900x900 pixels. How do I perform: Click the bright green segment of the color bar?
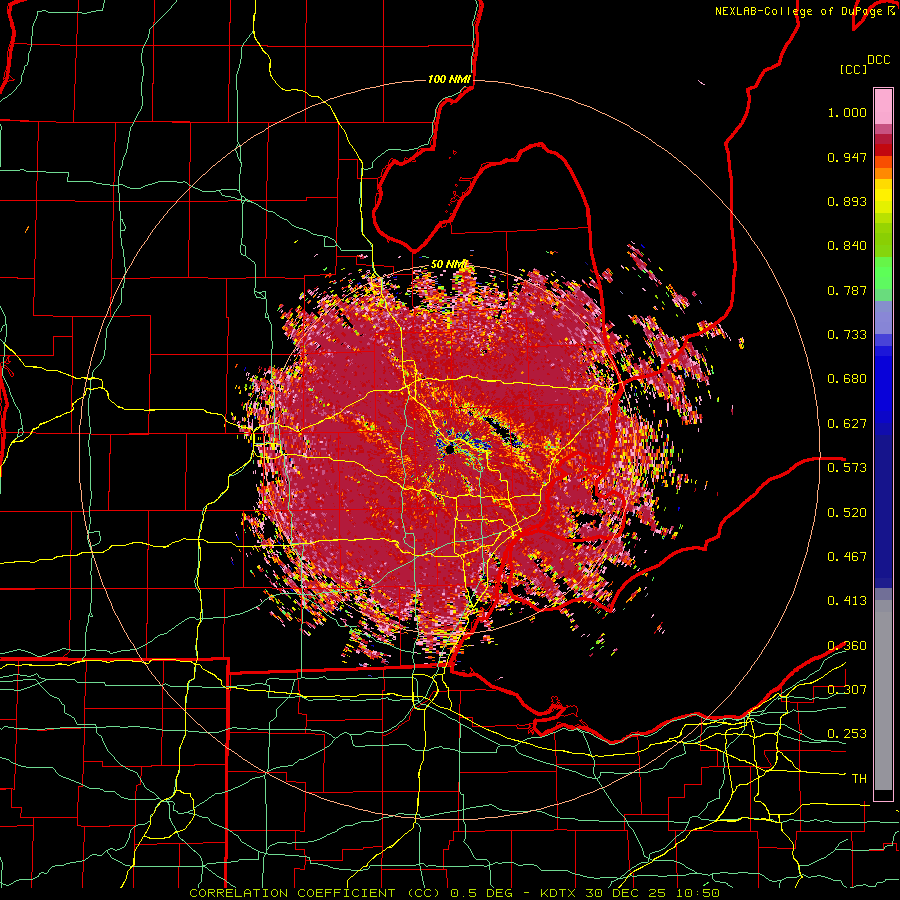[x=883, y=273]
